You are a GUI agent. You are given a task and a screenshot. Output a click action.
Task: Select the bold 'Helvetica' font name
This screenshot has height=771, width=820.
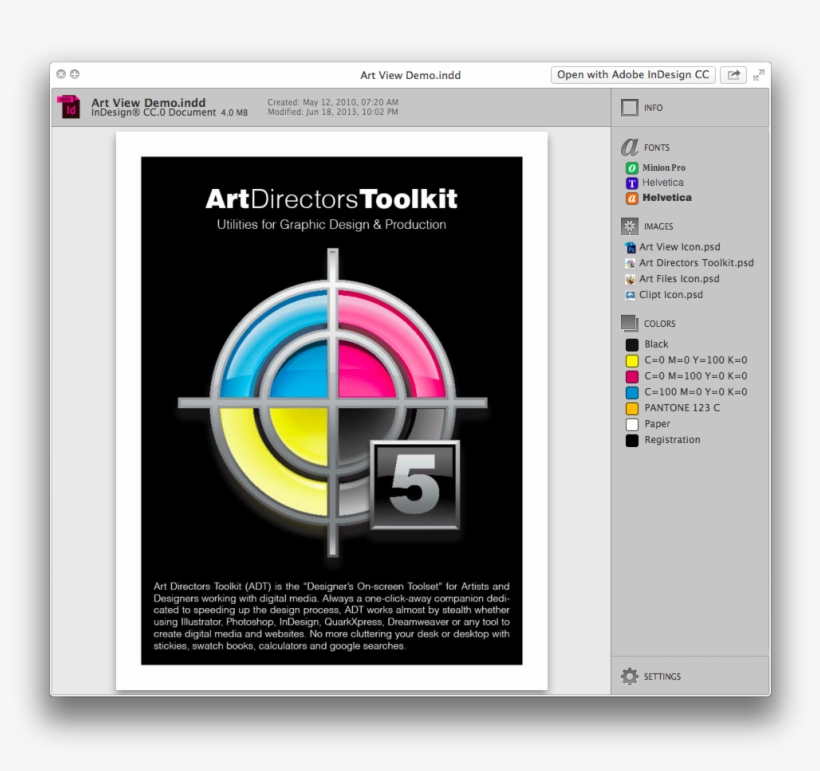(667, 198)
